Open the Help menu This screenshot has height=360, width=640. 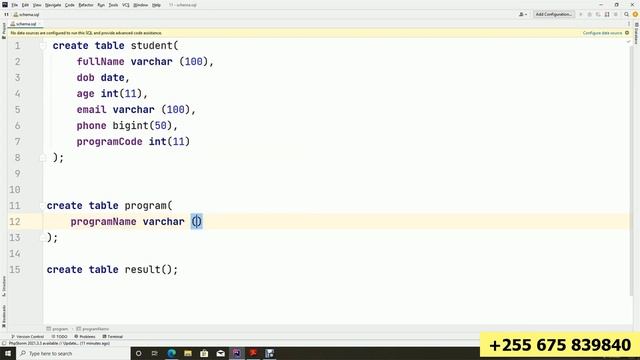(156, 5)
